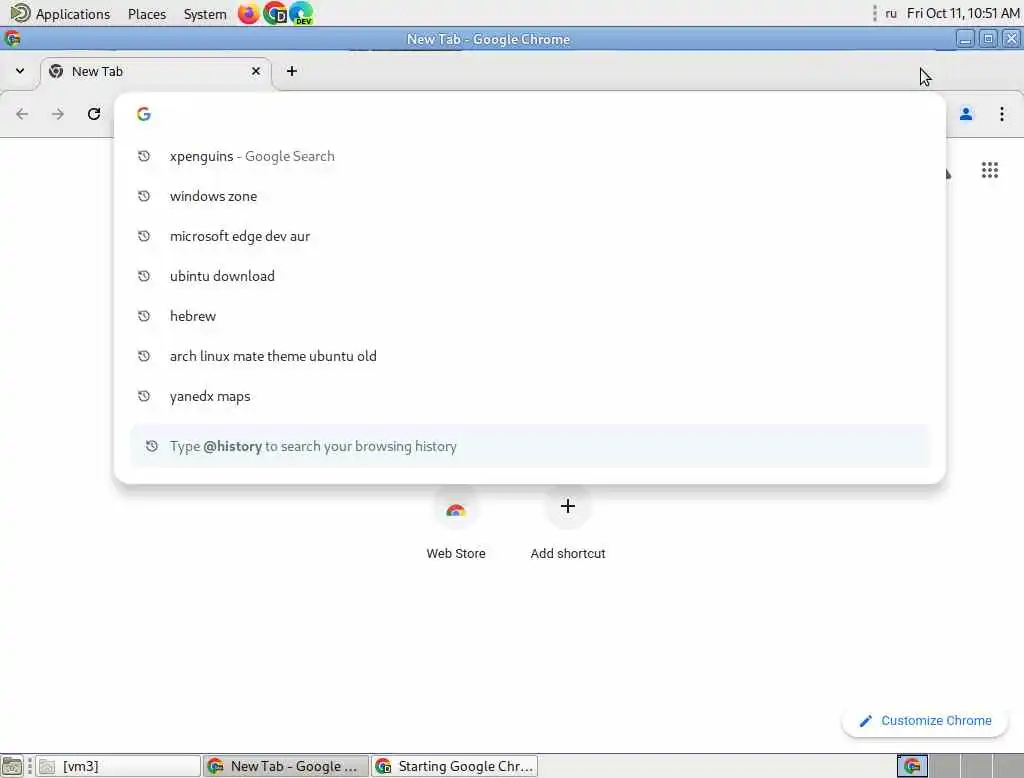Screen dimensions: 1024x778
Task: Open the Web Store shortcut
Action: [x=456, y=523]
